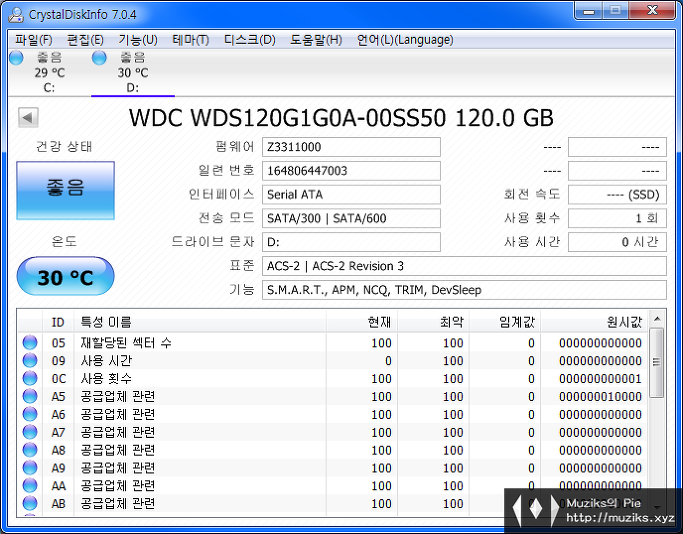The width and height of the screenshot is (683, 534).
Task: Click the scroll up arrow of attribute list
Action: click(x=657, y=319)
